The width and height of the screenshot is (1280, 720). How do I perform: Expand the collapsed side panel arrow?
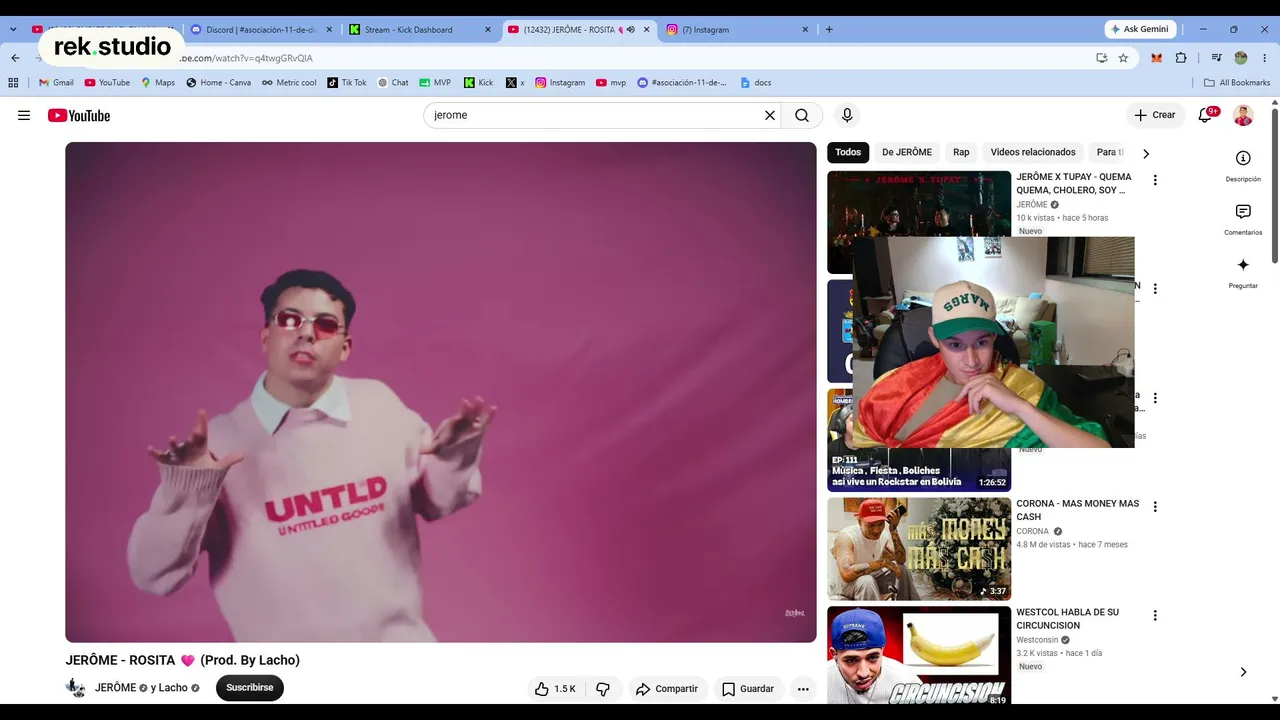point(1243,672)
